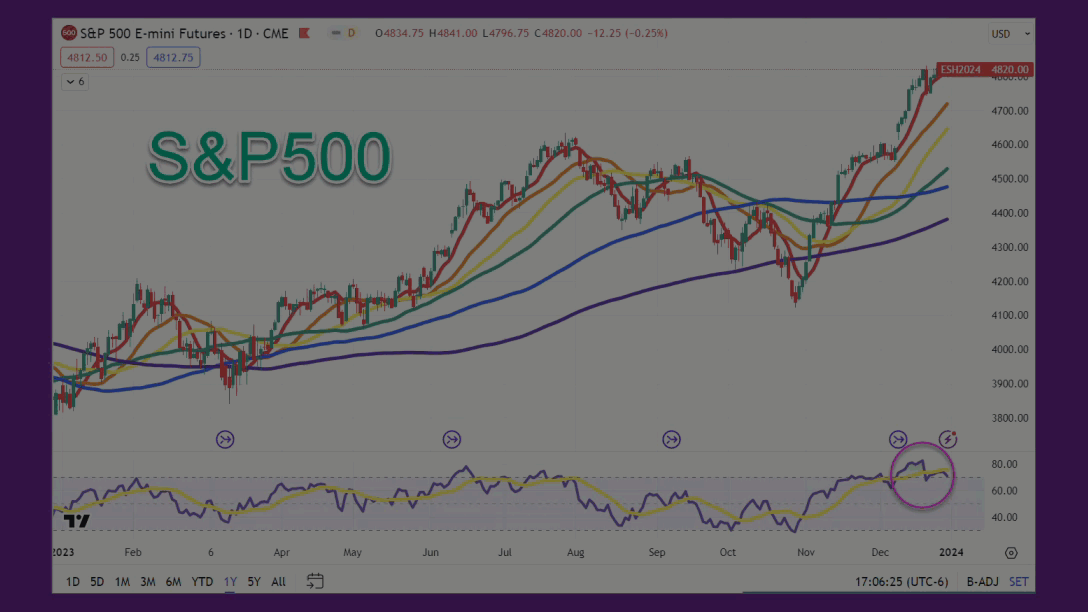Image resolution: width=1088 pixels, height=612 pixels.
Task: Toggle B-ADJ back adjustment
Action: pos(983,581)
